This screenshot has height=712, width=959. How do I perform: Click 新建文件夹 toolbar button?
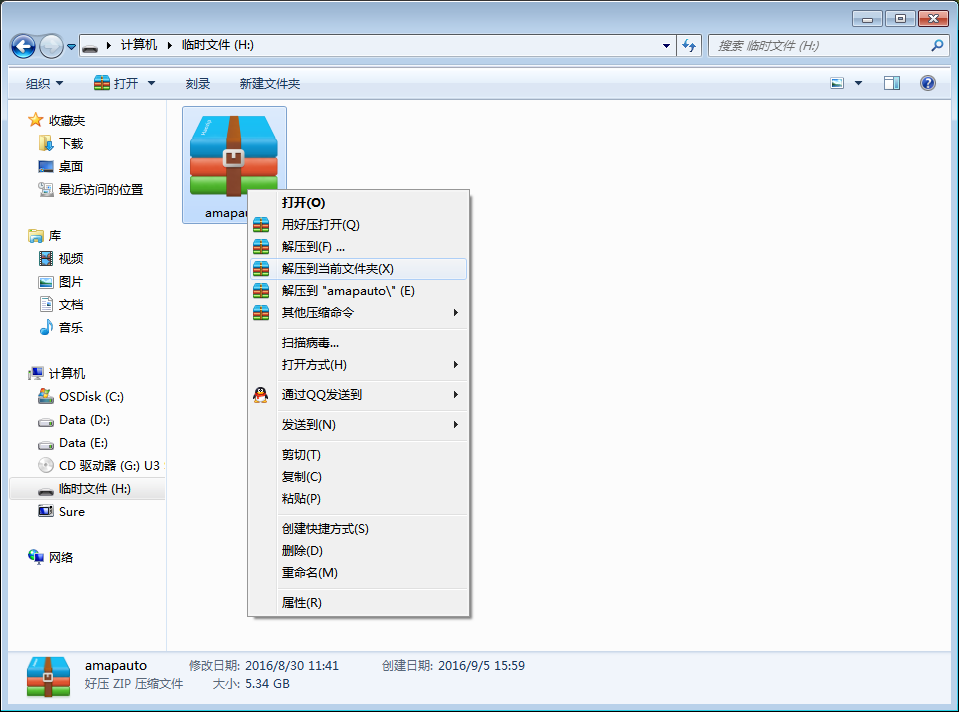[270, 84]
